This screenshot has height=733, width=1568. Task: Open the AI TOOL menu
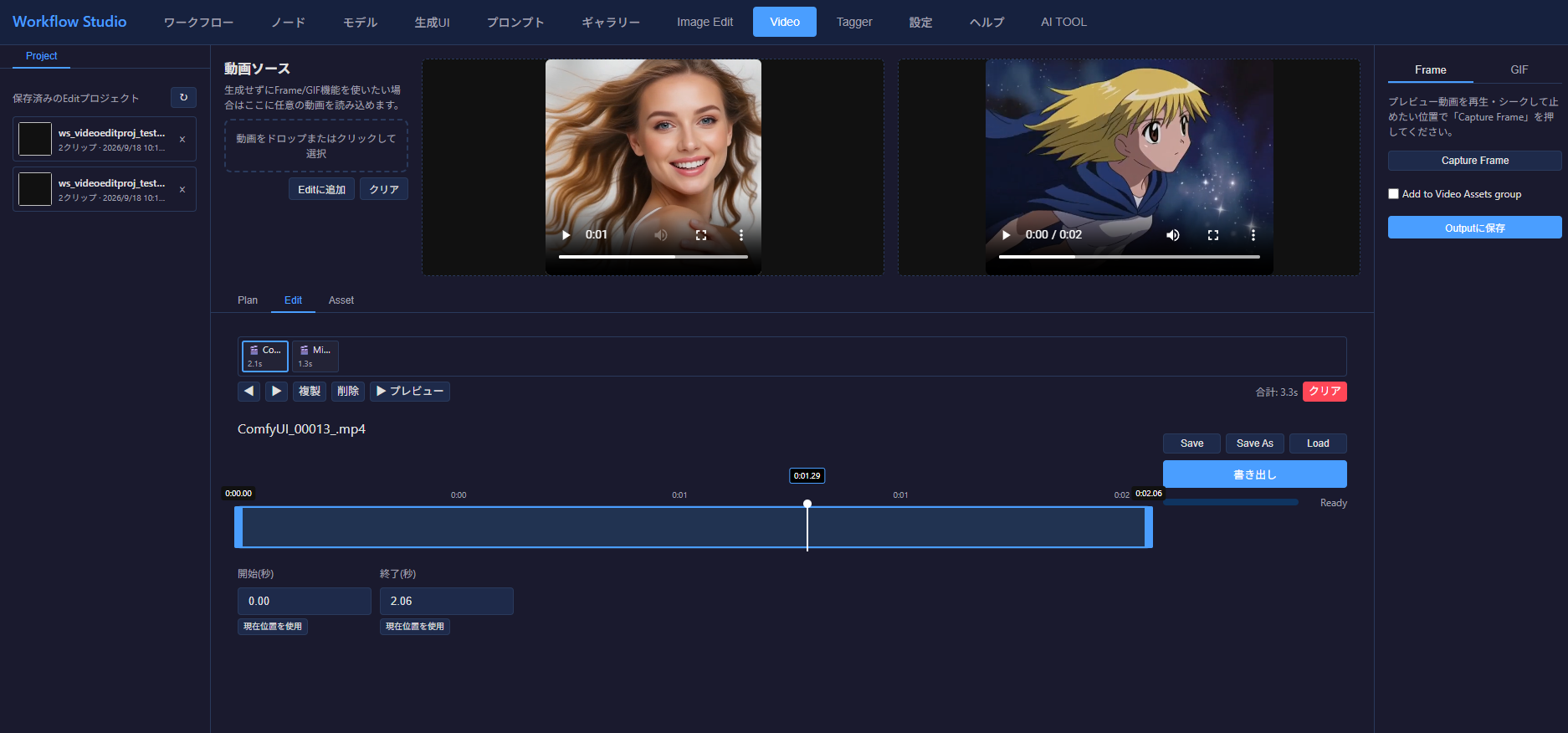point(1063,22)
